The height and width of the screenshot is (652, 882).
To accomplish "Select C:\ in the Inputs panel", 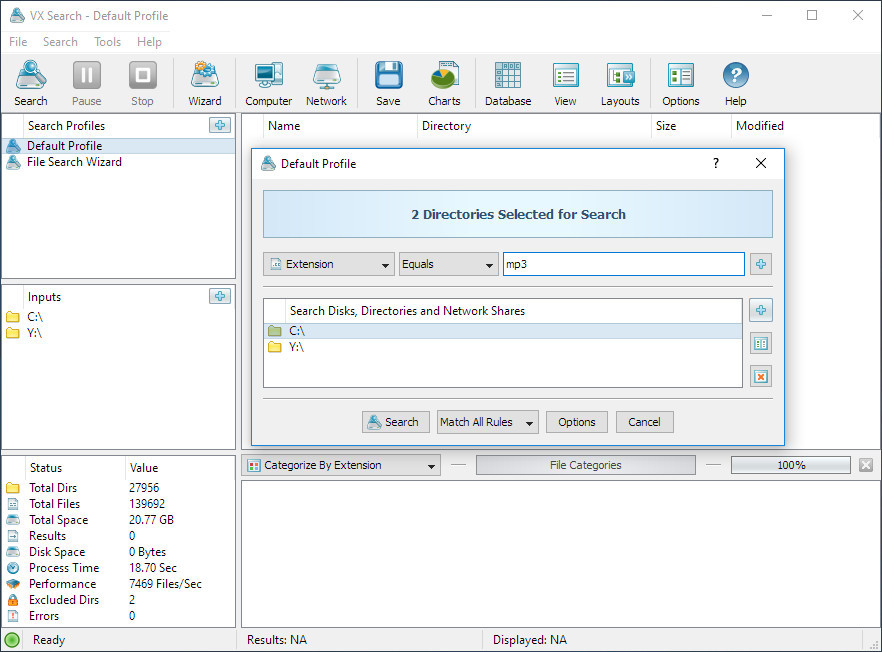I will pyautogui.click(x=118, y=317).
